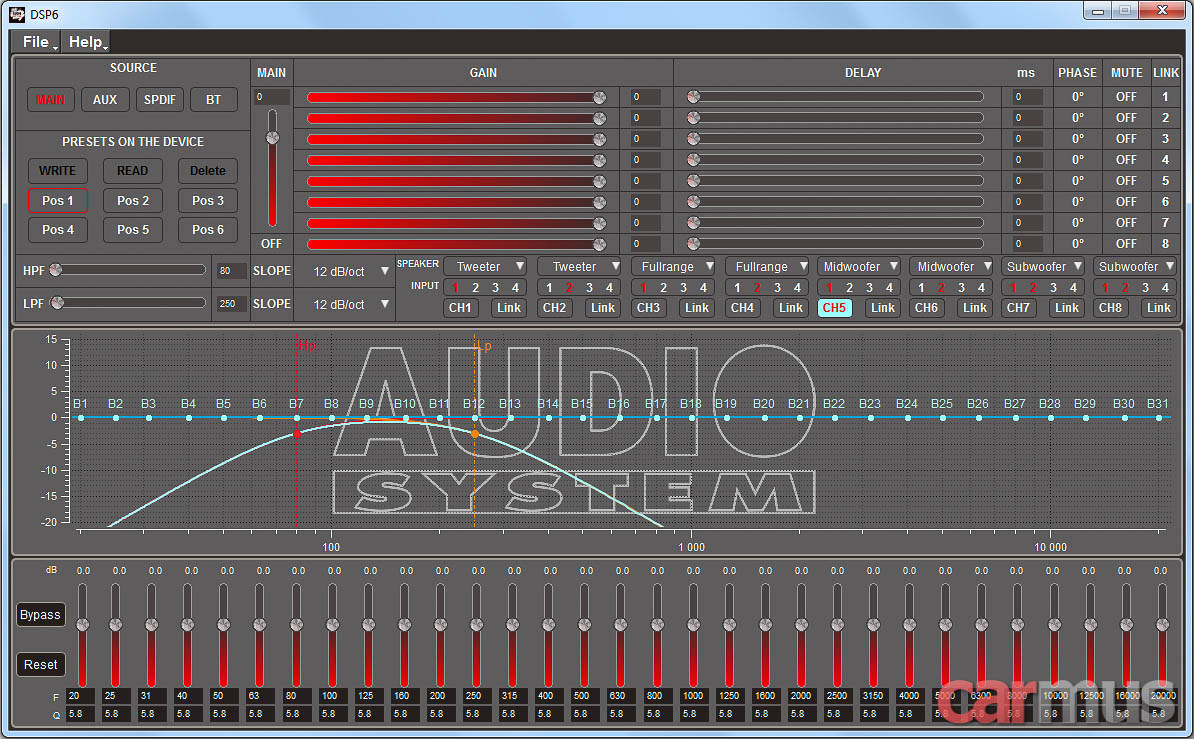Select the BT source

[x=212, y=99]
